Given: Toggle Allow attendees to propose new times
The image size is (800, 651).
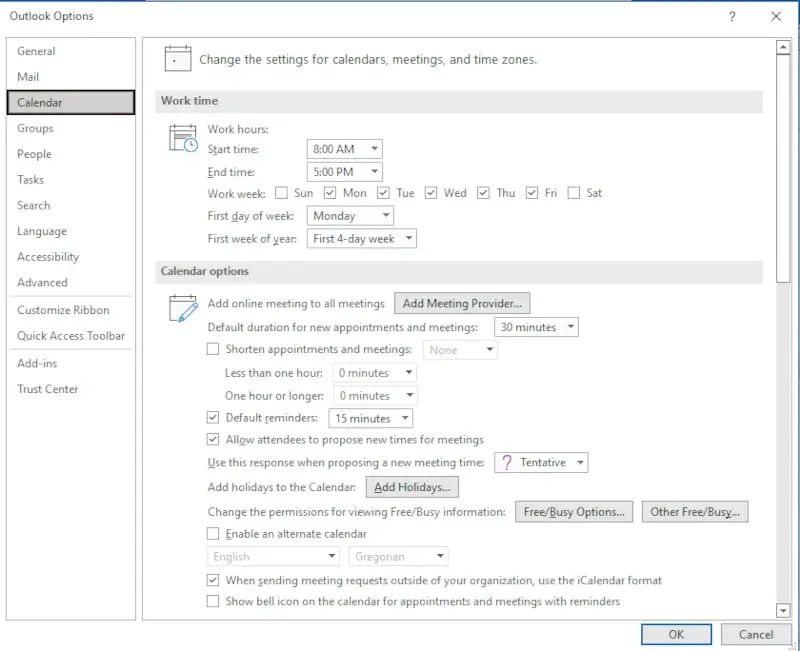Looking at the screenshot, I should [x=213, y=439].
